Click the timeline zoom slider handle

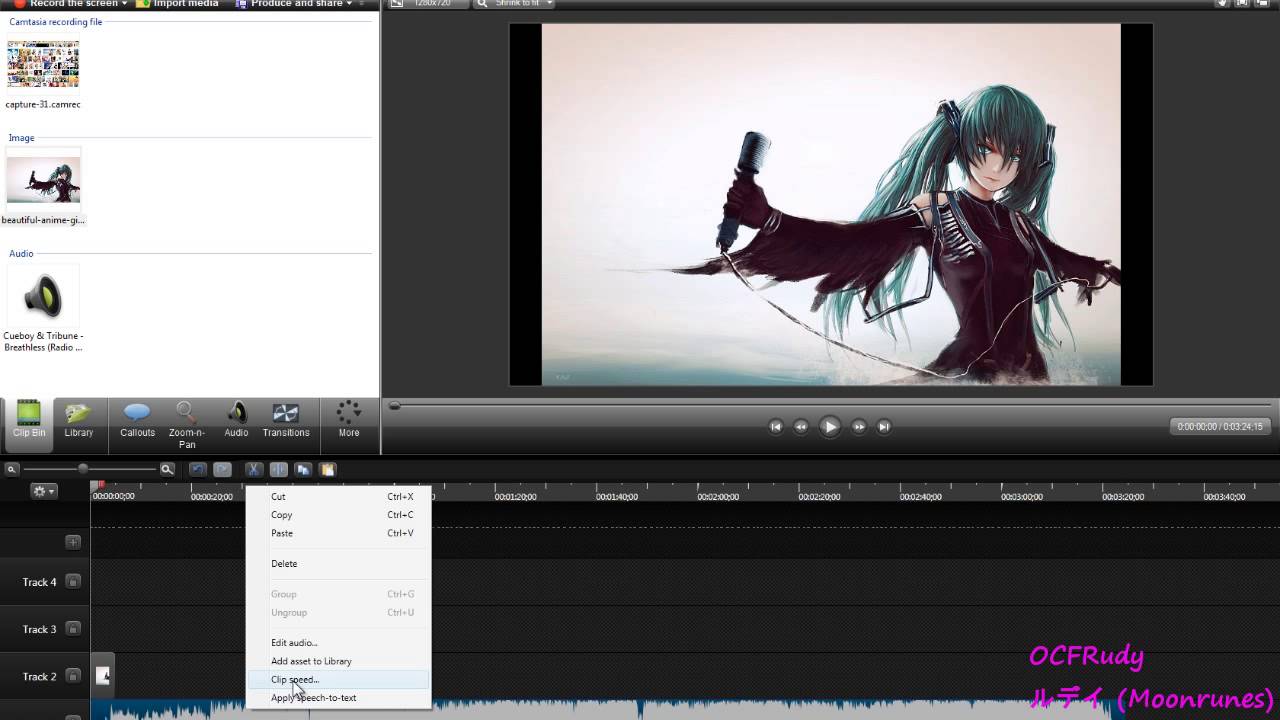click(x=83, y=469)
